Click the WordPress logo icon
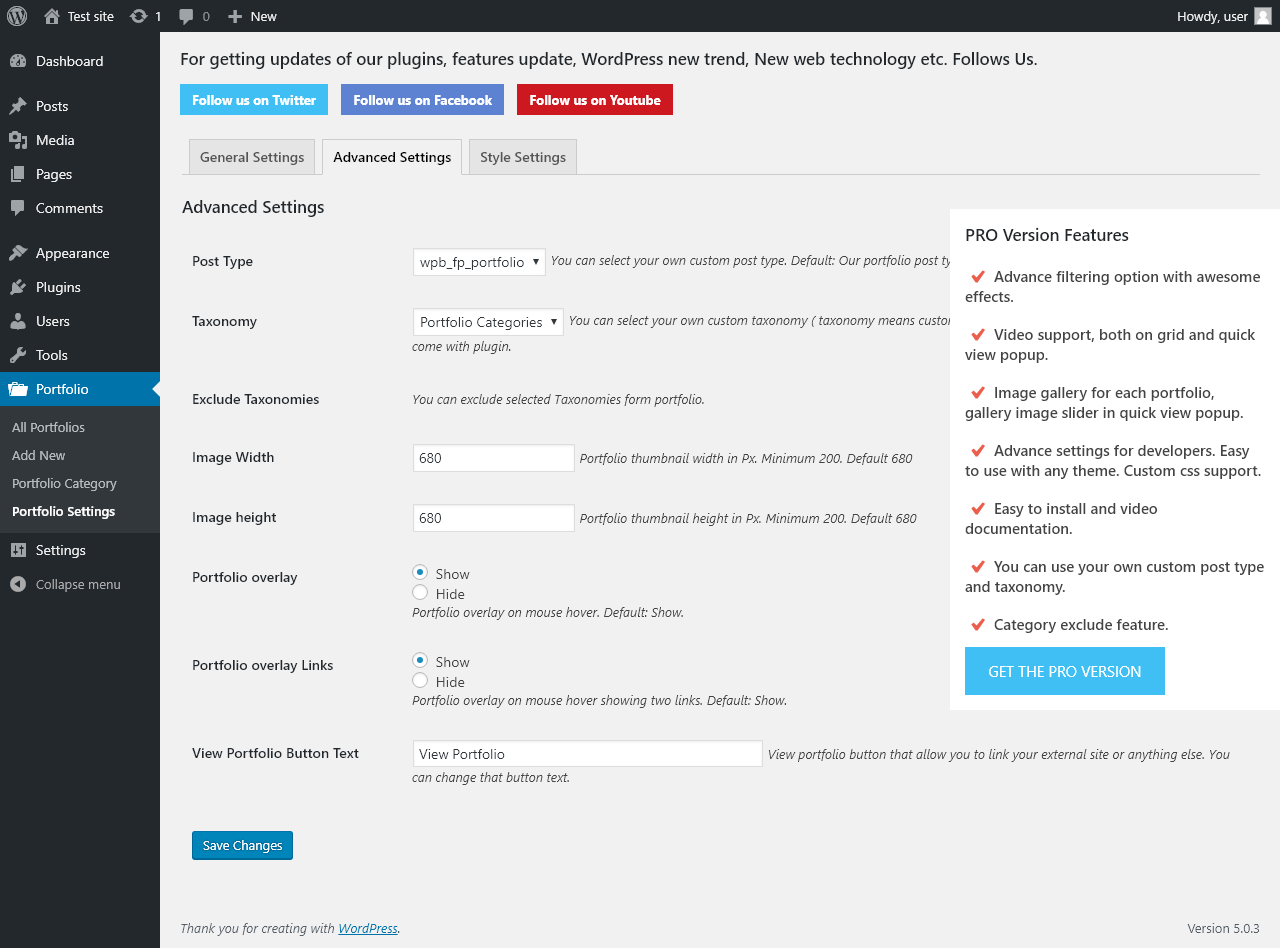The image size is (1280, 948). point(17,16)
